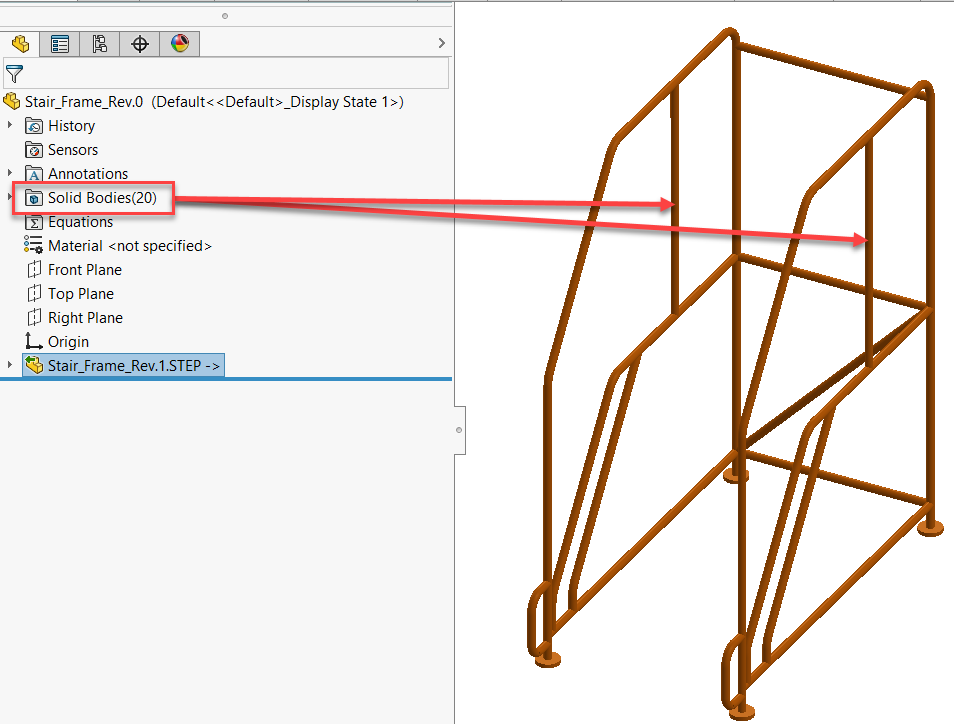Click into the feature tree filter field
The height and width of the screenshot is (724, 954).
[226, 74]
